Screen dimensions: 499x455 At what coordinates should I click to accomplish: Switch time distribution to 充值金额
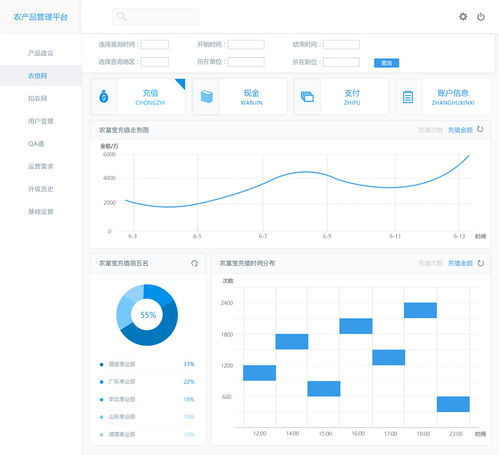[460, 263]
